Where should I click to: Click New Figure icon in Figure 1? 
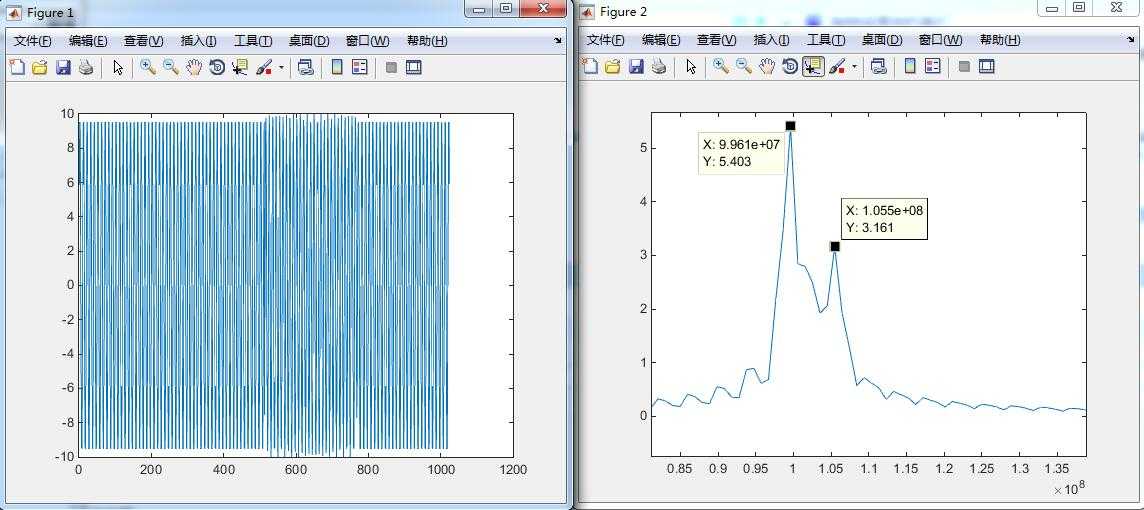pos(17,68)
